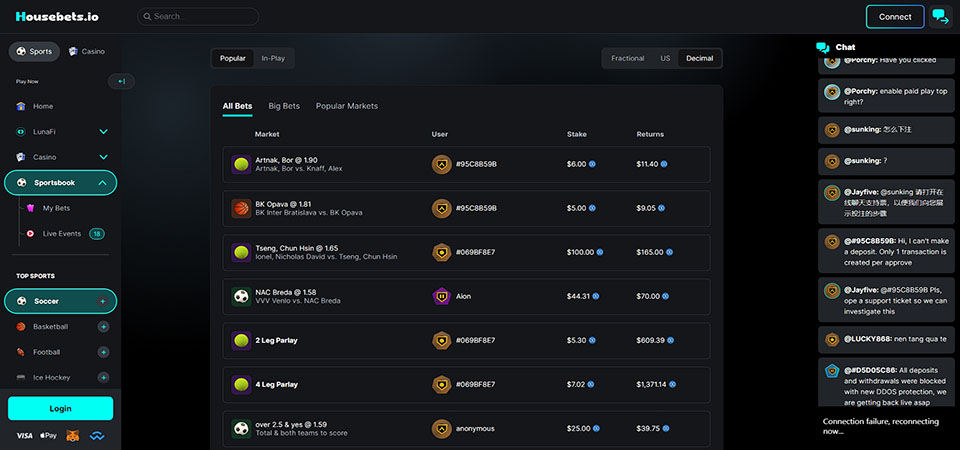Image resolution: width=960 pixels, height=450 pixels.
Task: Open Live Events in sidebar
Action: pos(61,233)
